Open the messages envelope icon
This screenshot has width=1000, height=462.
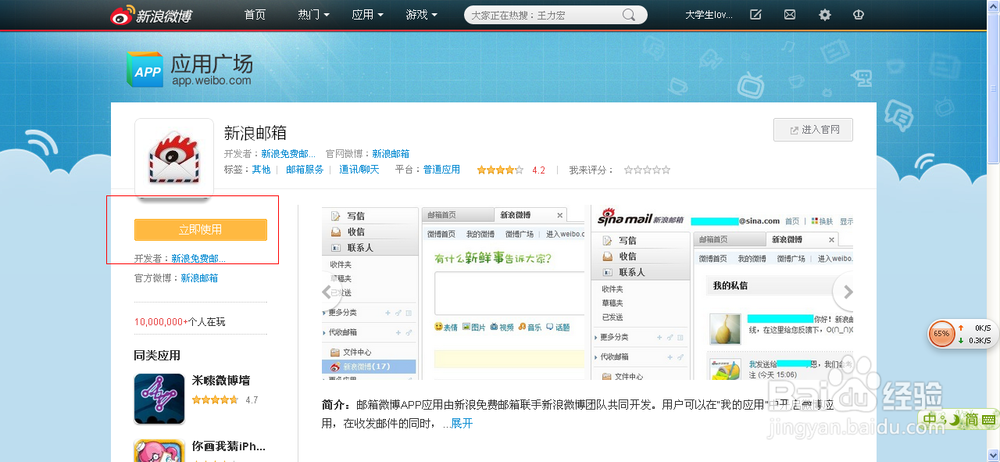(x=790, y=15)
